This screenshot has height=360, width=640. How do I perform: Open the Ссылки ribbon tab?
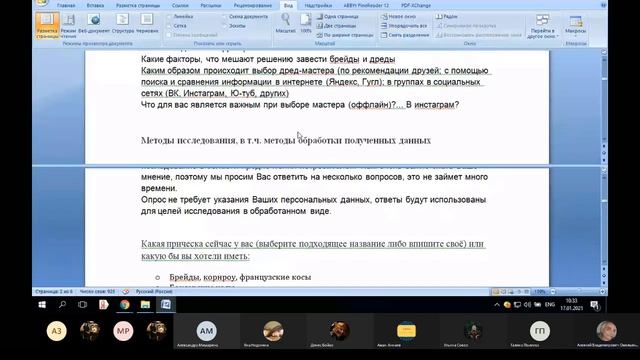[x=180, y=6]
